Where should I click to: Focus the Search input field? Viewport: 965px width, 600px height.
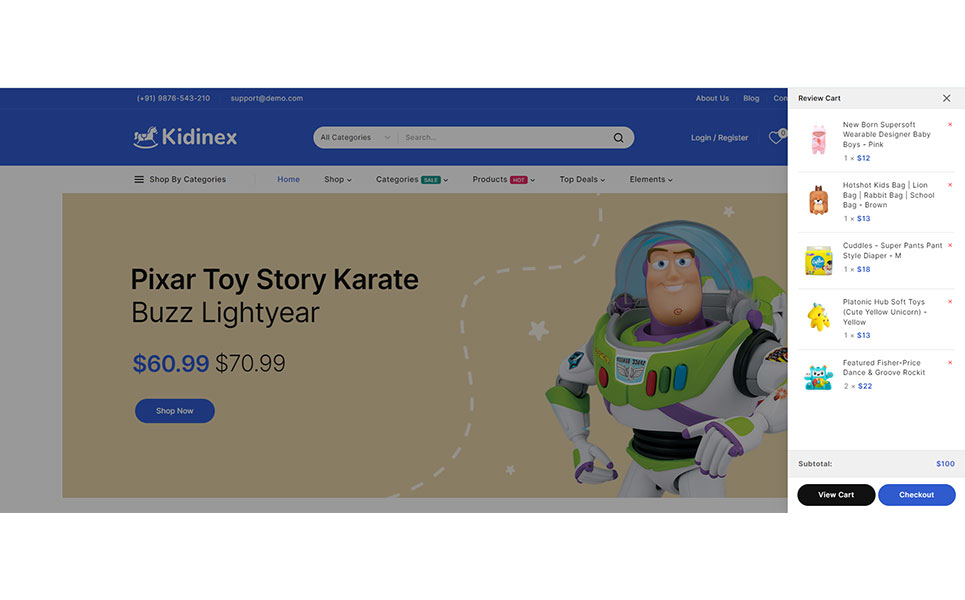tap(505, 138)
